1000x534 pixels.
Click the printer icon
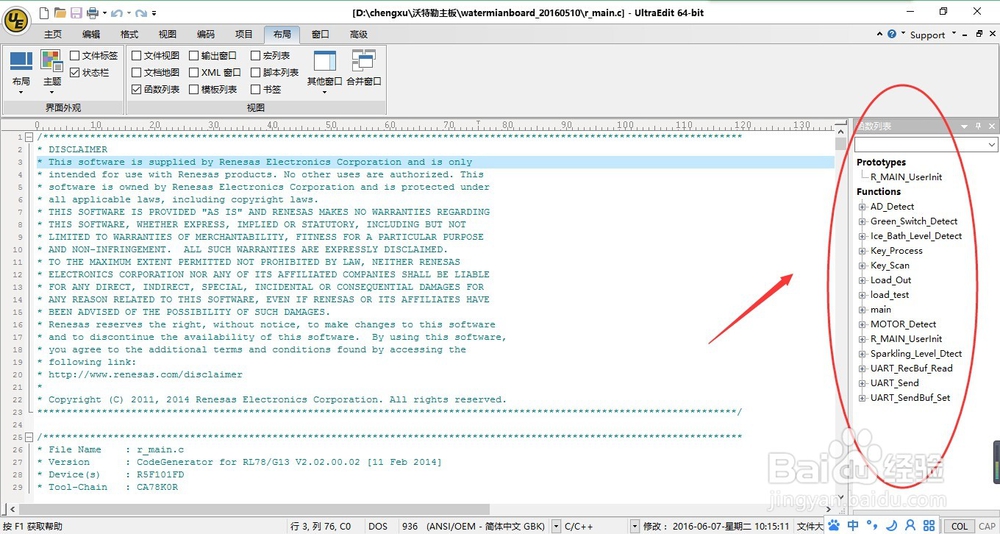92,12
